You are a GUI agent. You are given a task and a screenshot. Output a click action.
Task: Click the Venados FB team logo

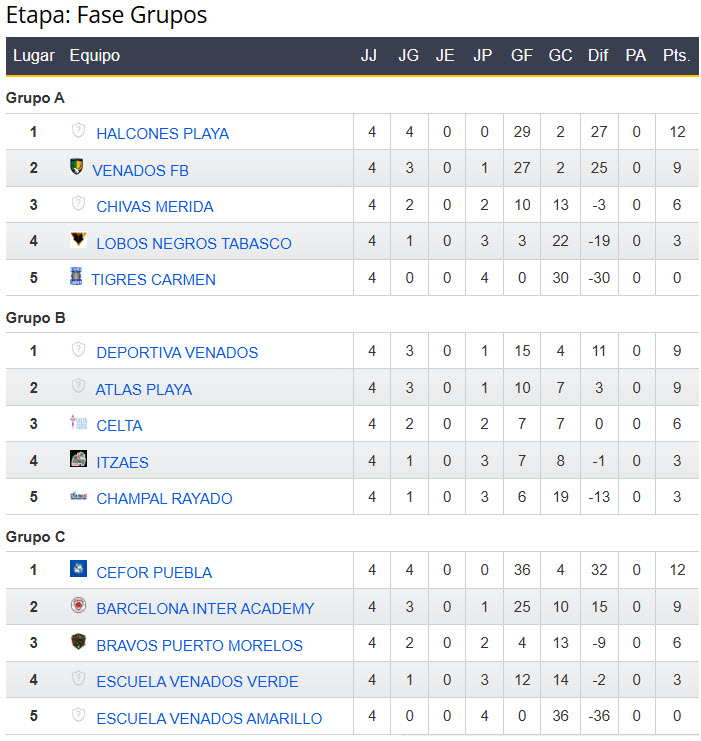[x=77, y=167]
